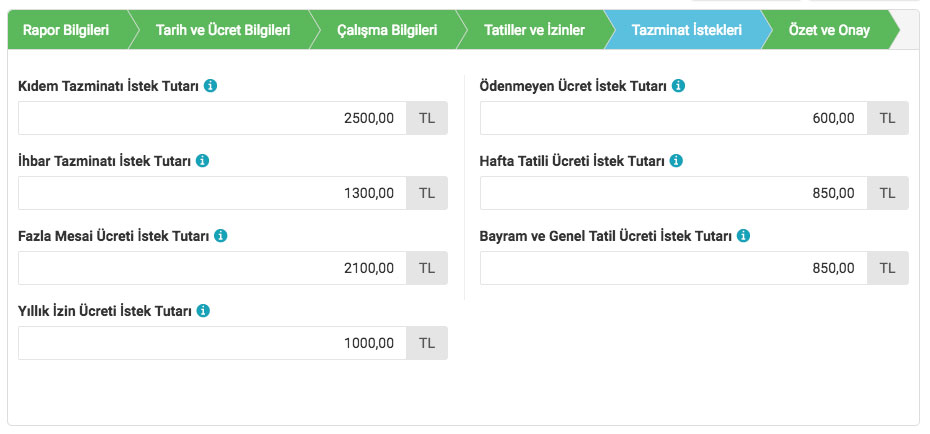Show info for Hafta Tatili Ücreti İstek Tutarı

676,161
